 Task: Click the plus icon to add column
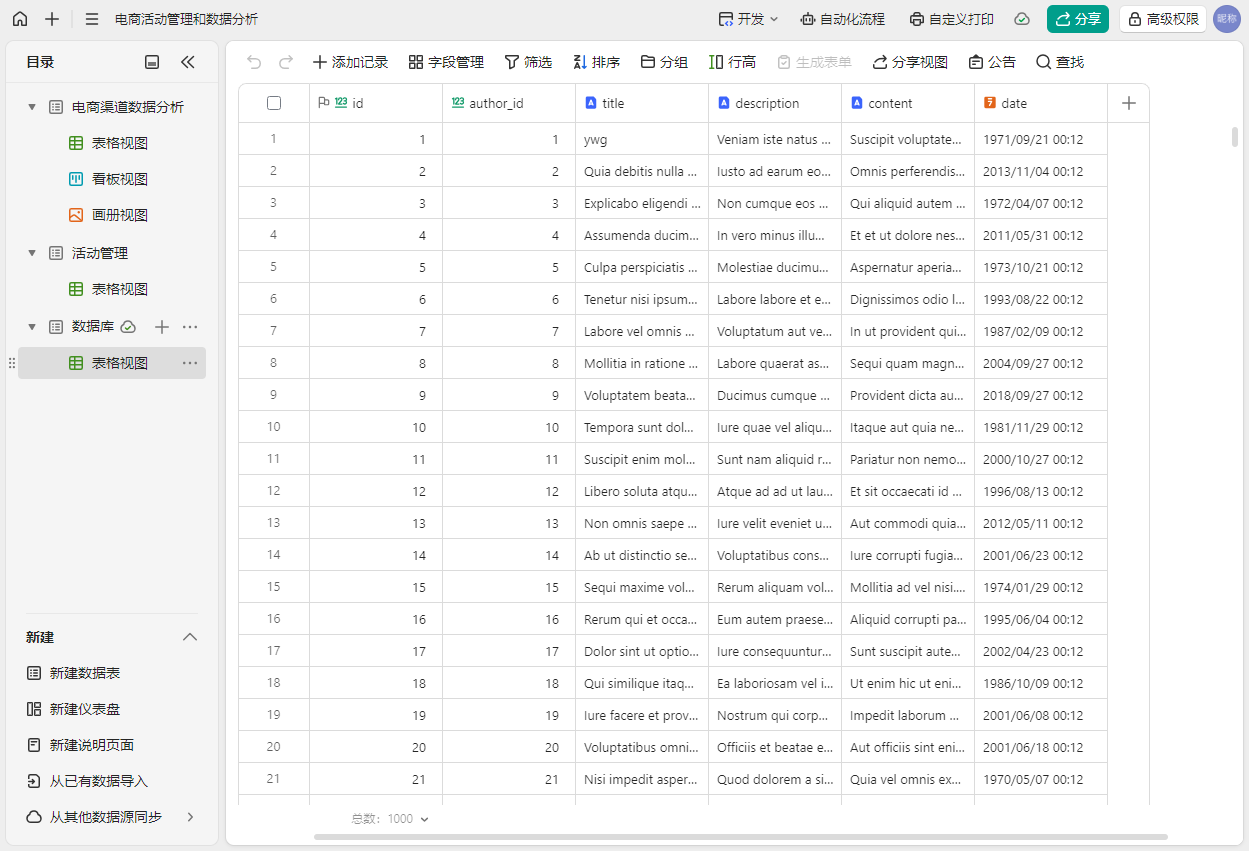coord(1128,103)
